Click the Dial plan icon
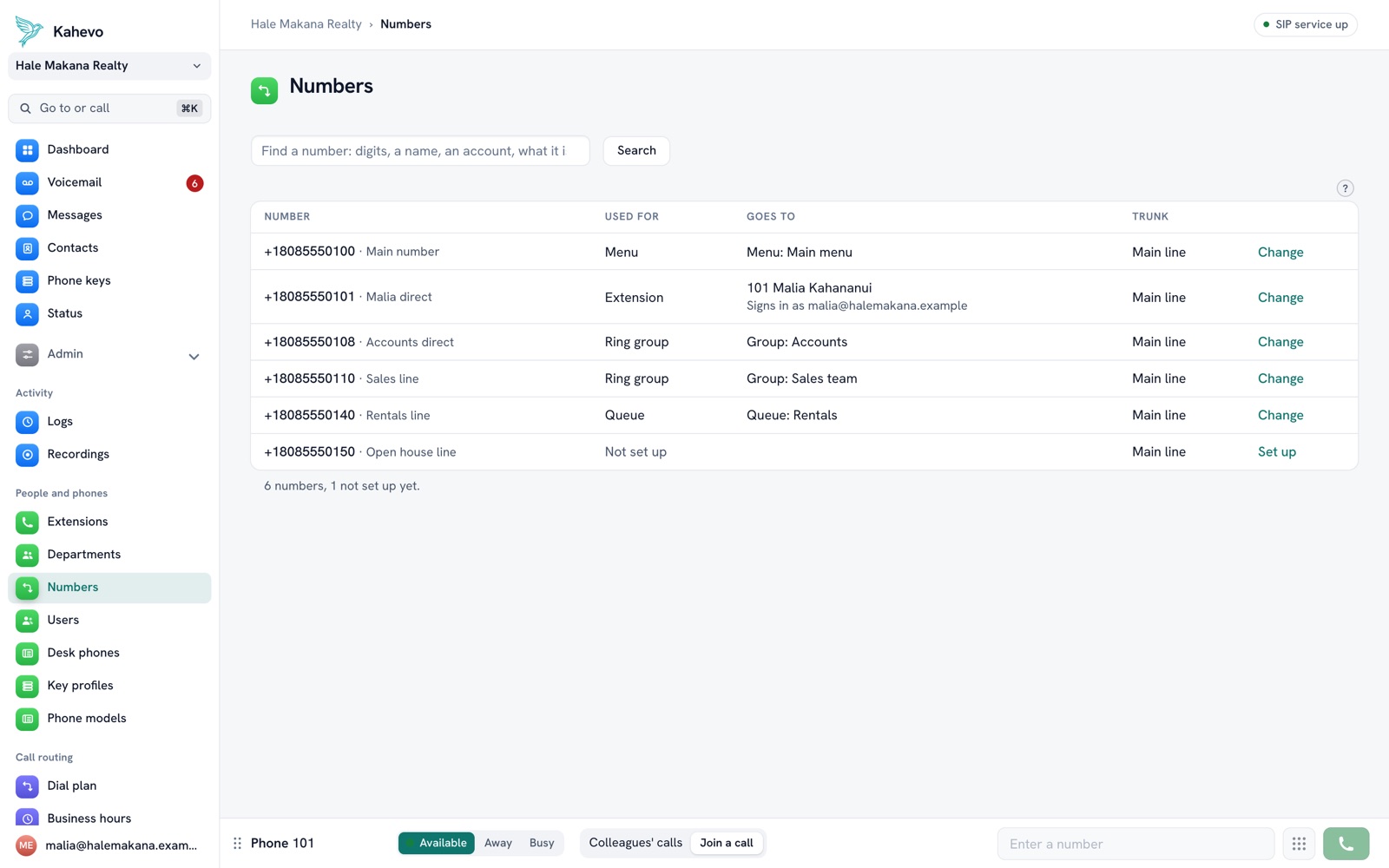The width and height of the screenshot is (1389, 868). coord(27,786)
